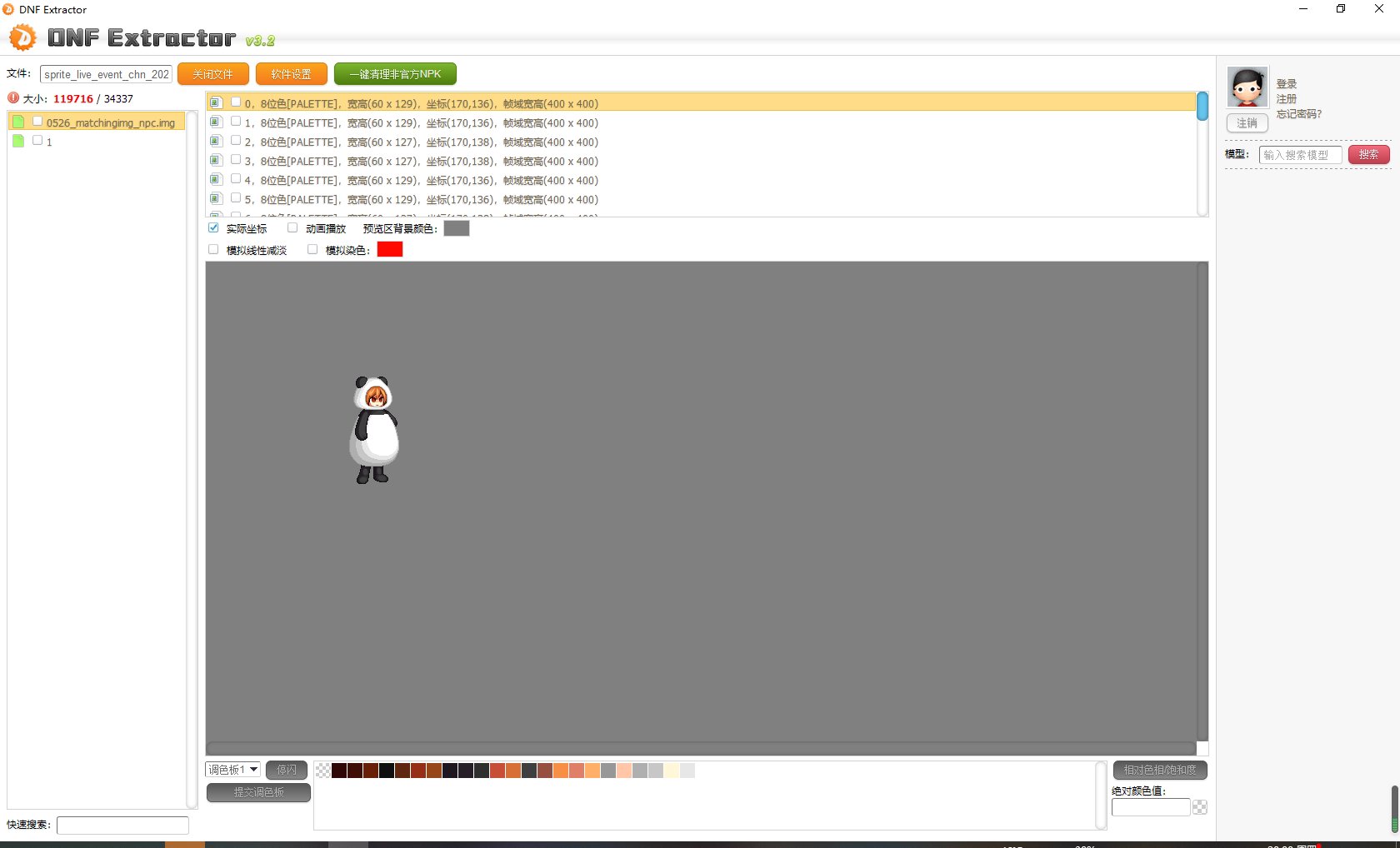
Task: Click the image icon of frame 3
Action: (216, 160)
